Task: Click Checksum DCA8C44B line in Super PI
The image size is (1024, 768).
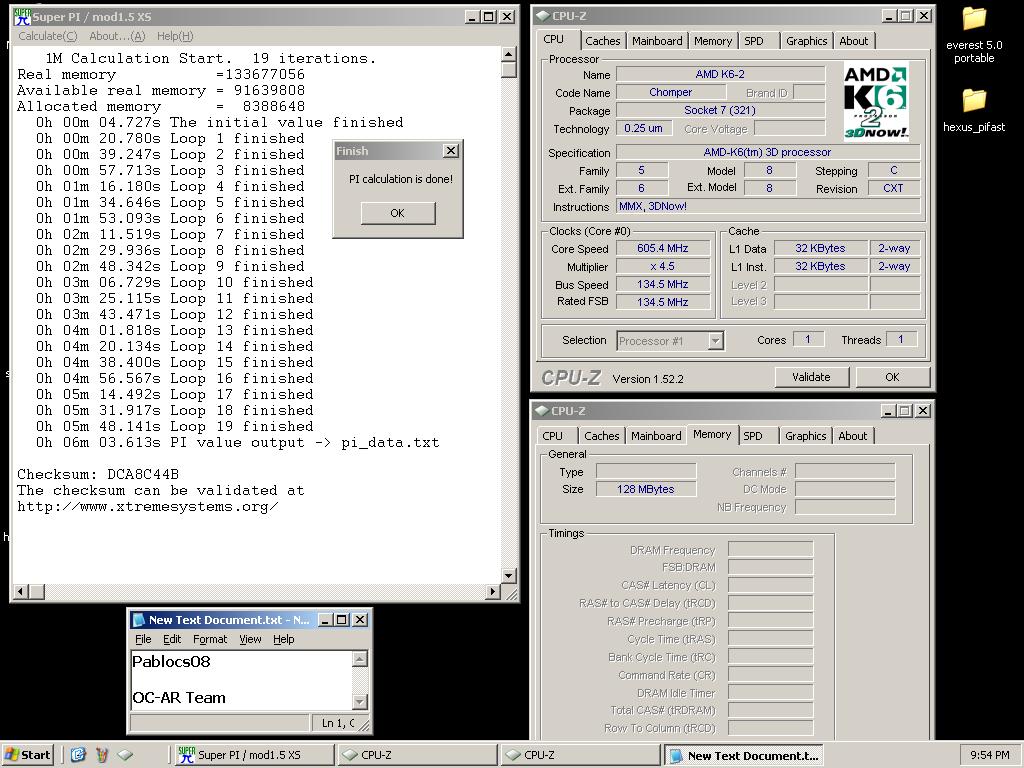Action: coord(98,474)
